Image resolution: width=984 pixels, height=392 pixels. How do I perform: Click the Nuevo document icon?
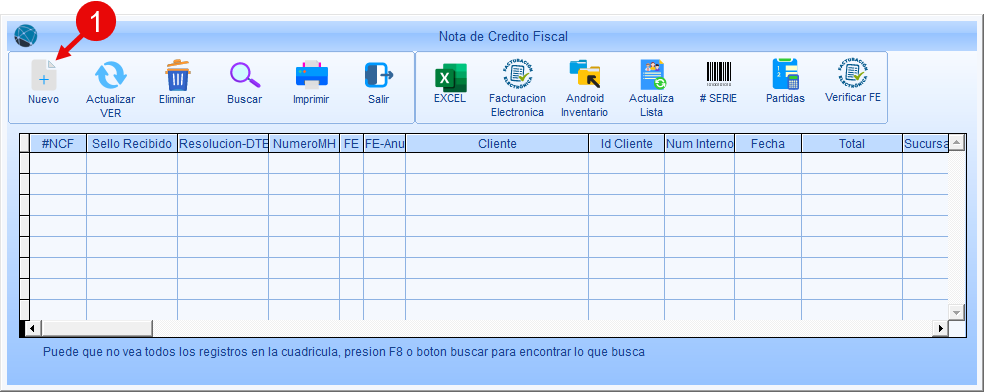[43, 75]
